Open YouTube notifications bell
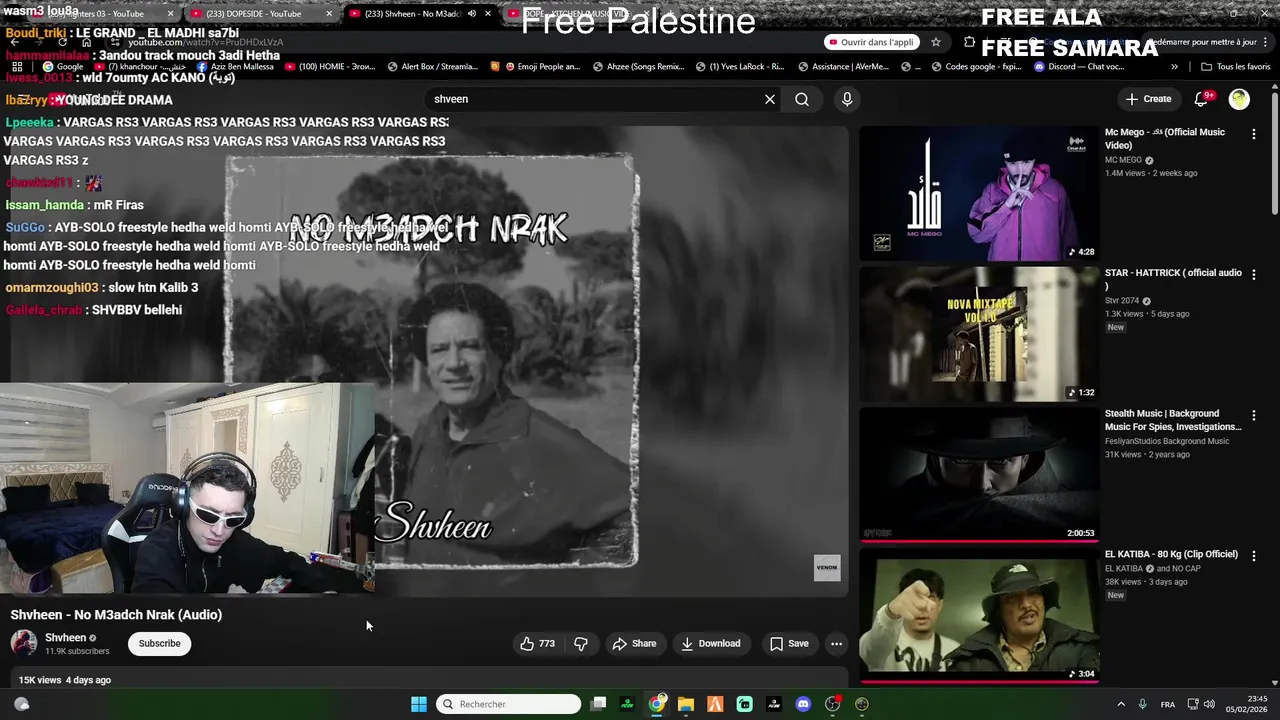This screenshot has width=1280, height=720. (x=1202, y=99)
